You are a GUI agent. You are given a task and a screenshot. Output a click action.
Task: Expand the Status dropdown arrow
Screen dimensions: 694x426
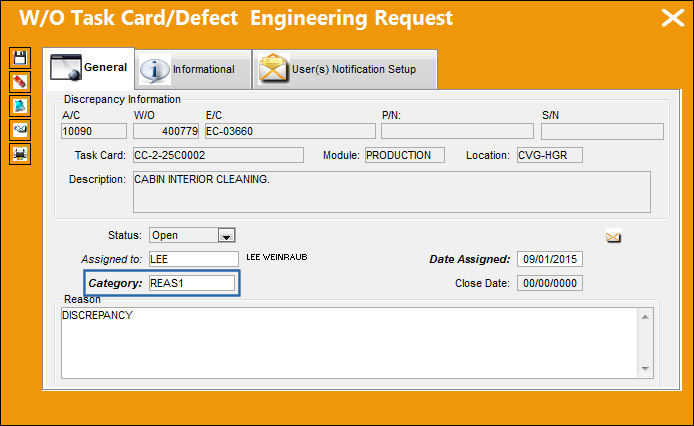[226, 235]
